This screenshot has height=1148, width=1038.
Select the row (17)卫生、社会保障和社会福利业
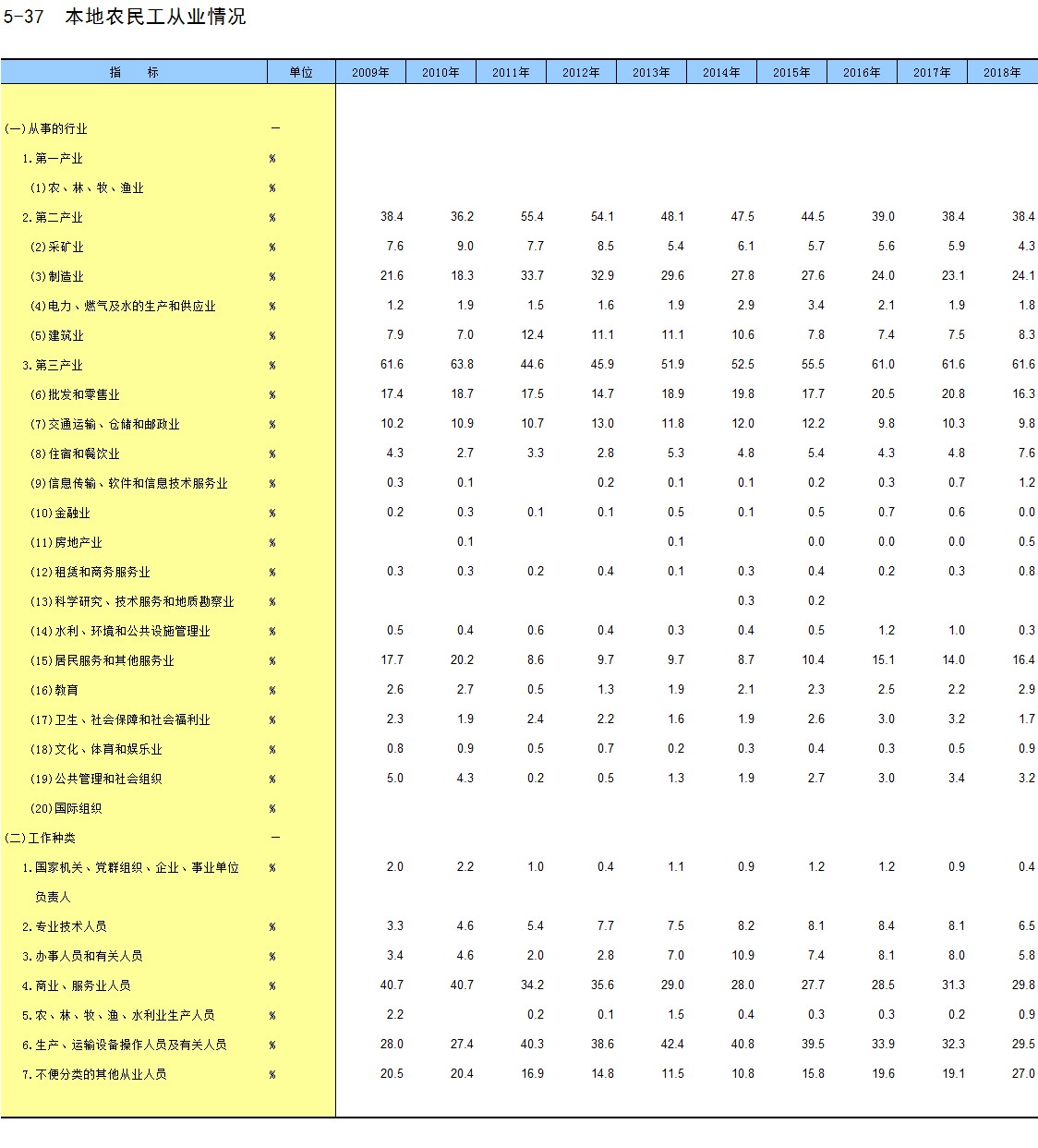pyautogui.click(x=120, y=719)
